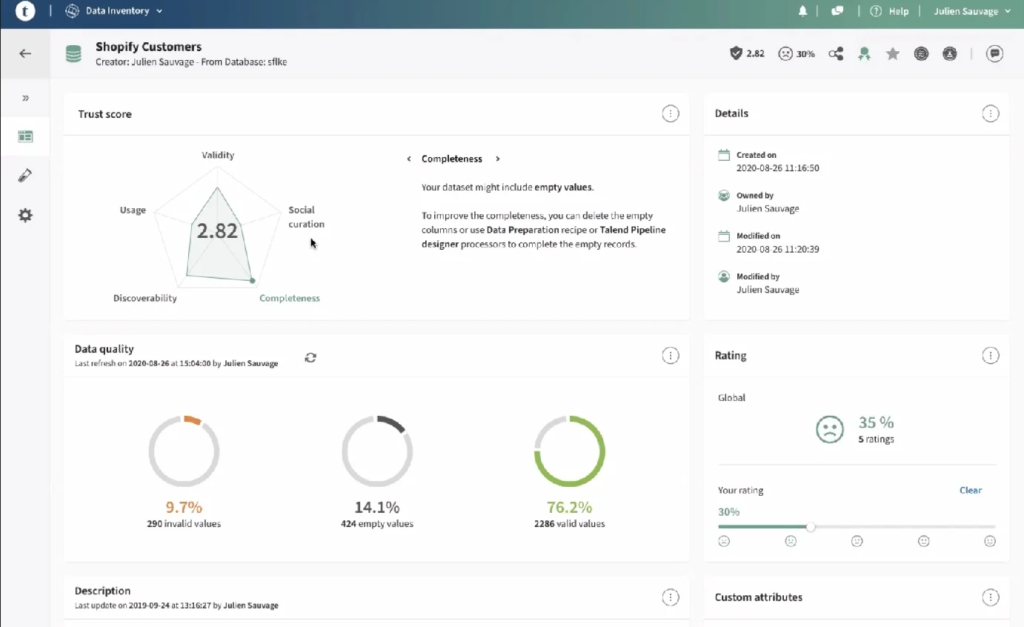Click the 76.2% valid values figure
The image size is (1024, 627).
click(569, 507)
